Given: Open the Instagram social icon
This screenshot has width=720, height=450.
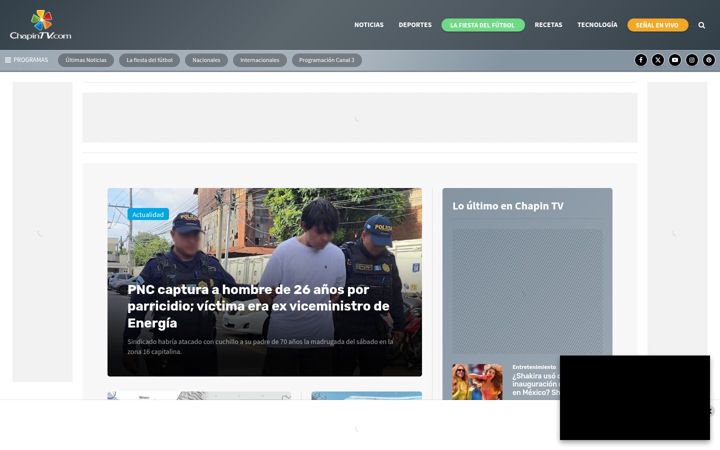Looking at the screenshot, I should tap(692, 60).
